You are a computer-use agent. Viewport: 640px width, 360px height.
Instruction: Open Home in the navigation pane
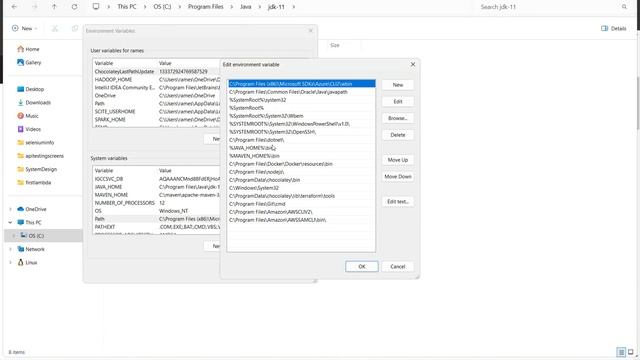[28, 49]
